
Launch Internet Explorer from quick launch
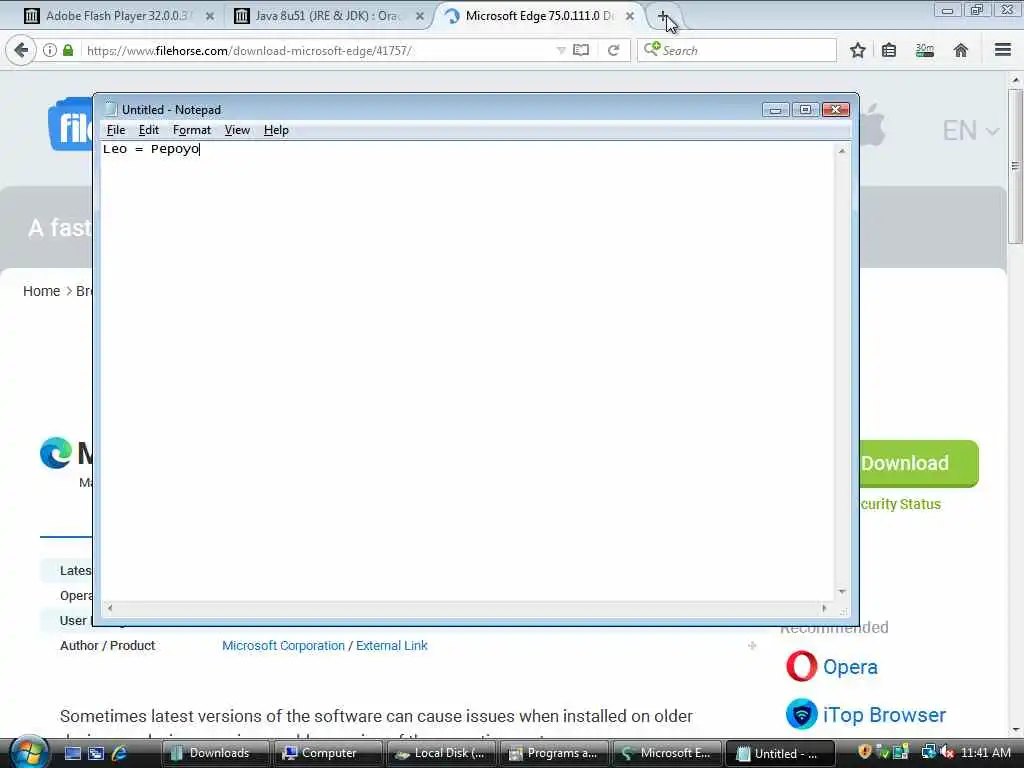[x=119, y=754]
